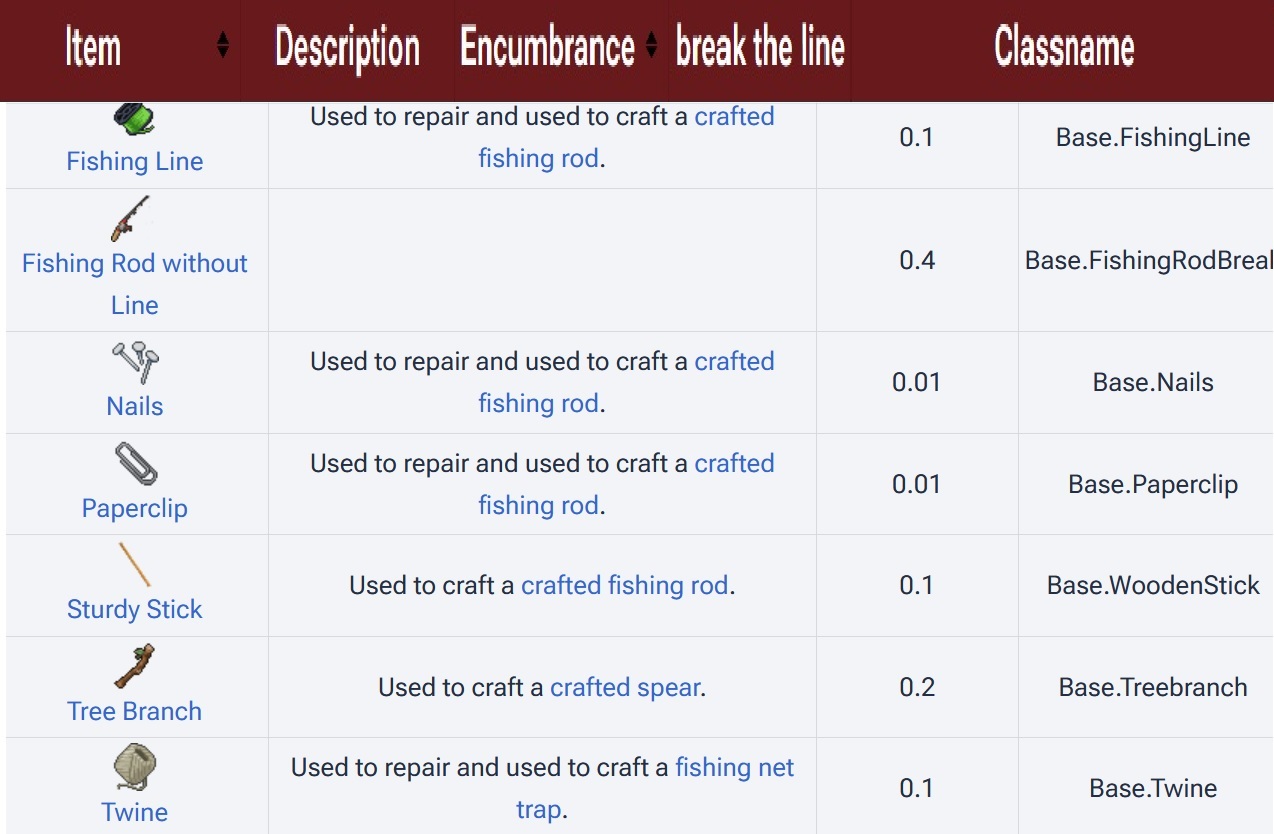Open the Paperclip item link
1274x834 pixels.
pyautogui.click(x=135, y=508)
